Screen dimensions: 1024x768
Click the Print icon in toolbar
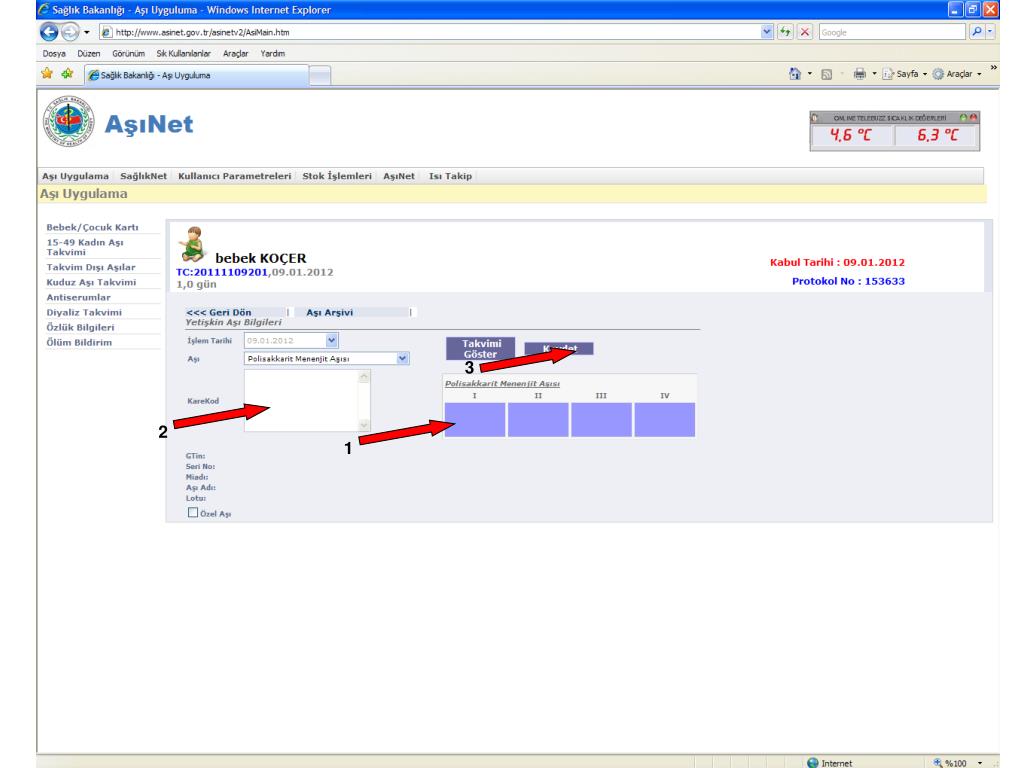click(x=859, y=74)
